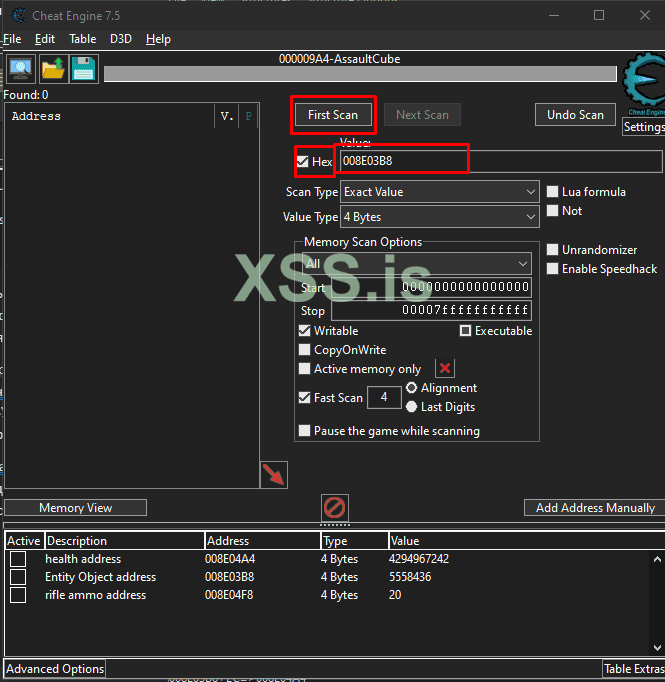665x682 pixels.
Task: Click the Stop address field
Action: pos(431,310)
